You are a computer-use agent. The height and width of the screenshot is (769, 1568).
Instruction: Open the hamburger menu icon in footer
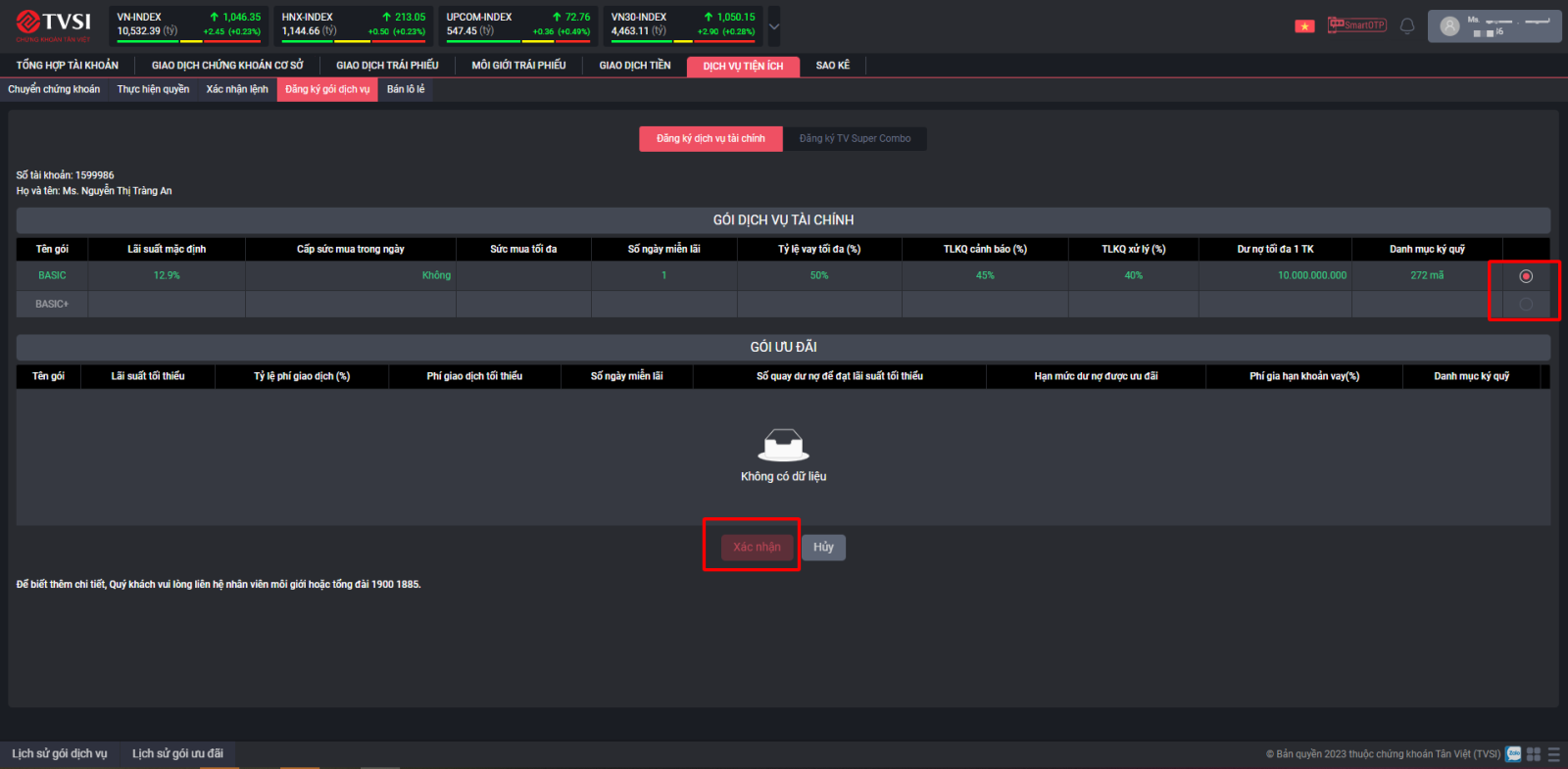point(1553,754)
